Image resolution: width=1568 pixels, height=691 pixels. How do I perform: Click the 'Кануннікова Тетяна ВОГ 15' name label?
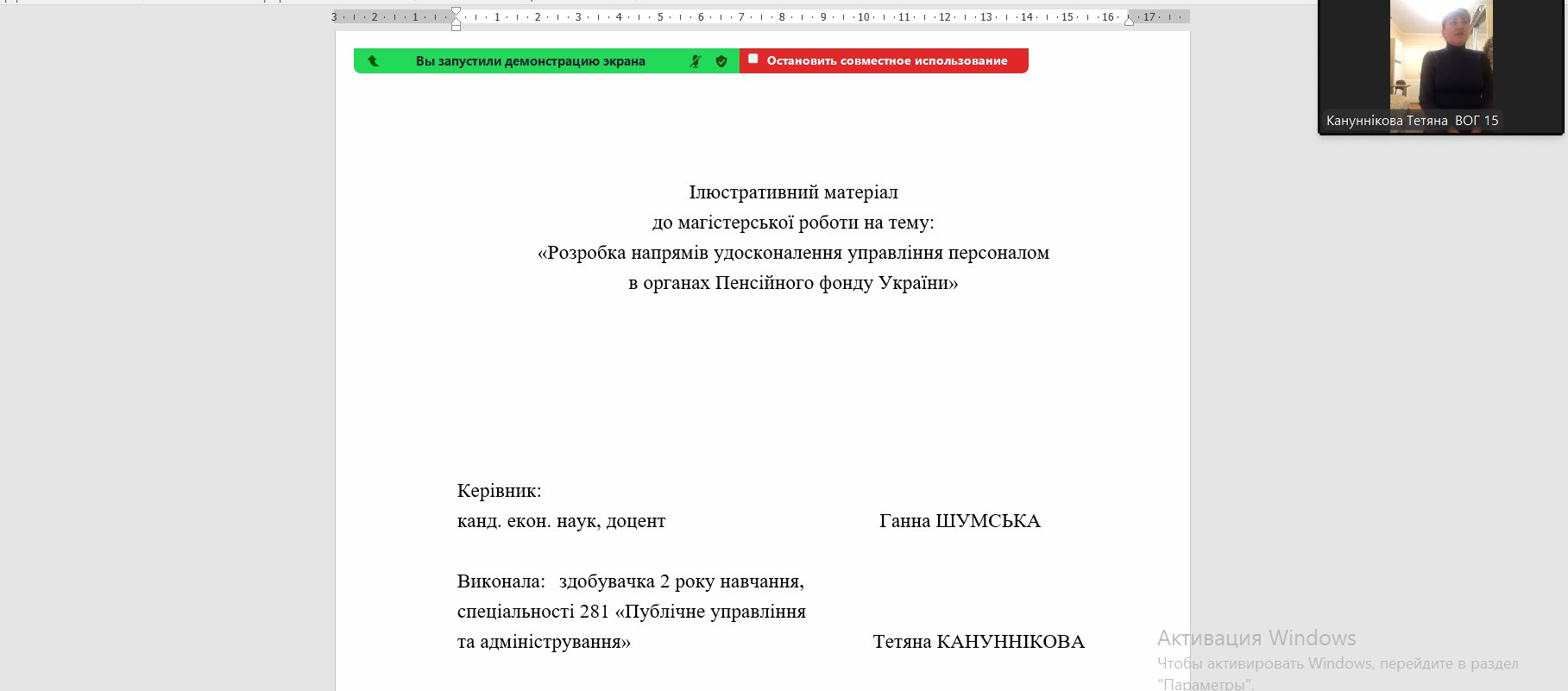coord(1412,121)
